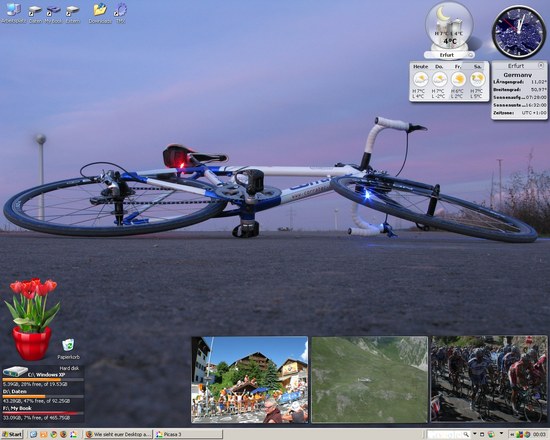Click the magnifier icon in taskbar search
This screenshot has height=440, width=550.
click(x=467, y=434)
